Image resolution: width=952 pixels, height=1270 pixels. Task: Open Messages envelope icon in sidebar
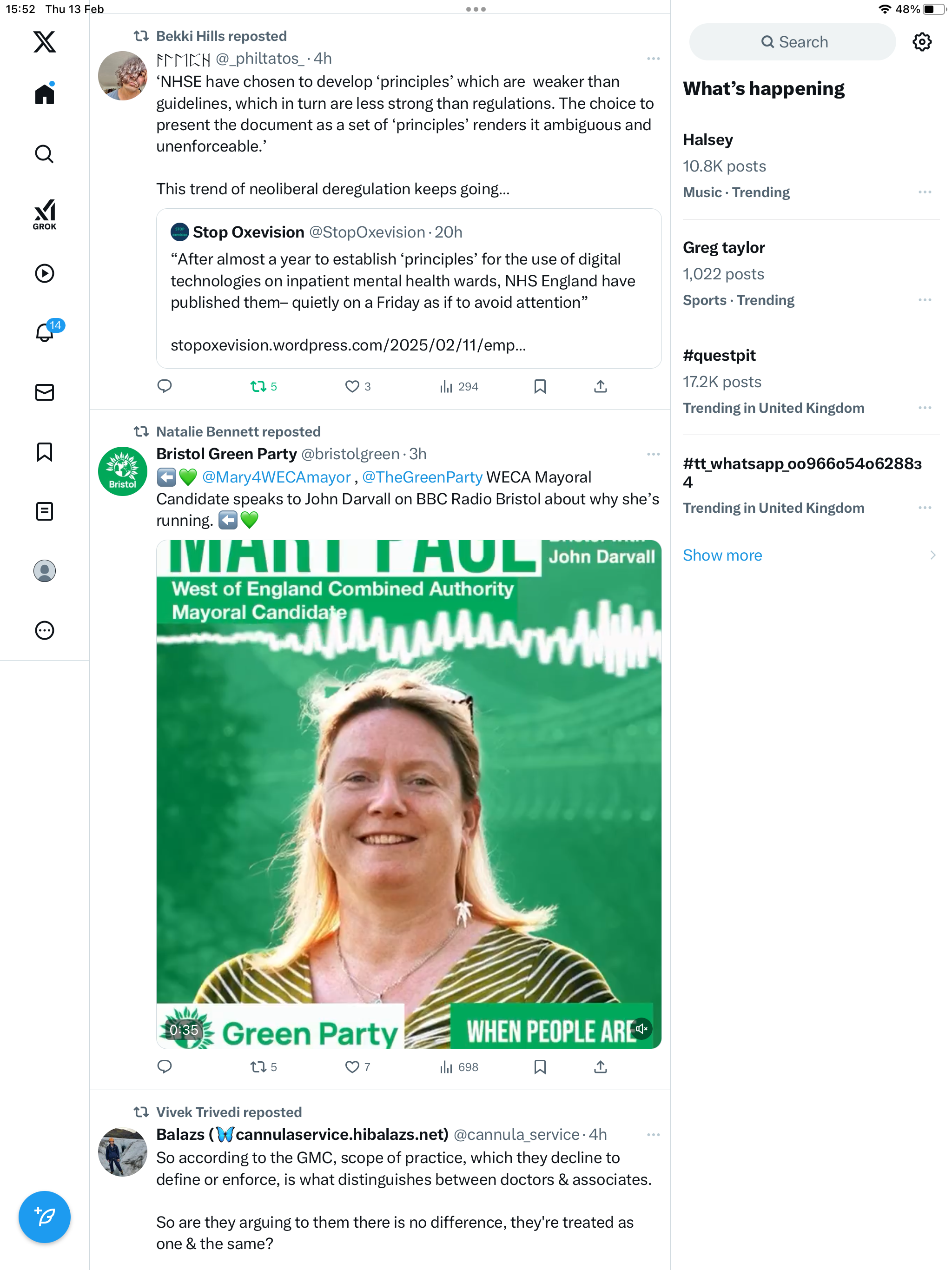tap(44, 392)
